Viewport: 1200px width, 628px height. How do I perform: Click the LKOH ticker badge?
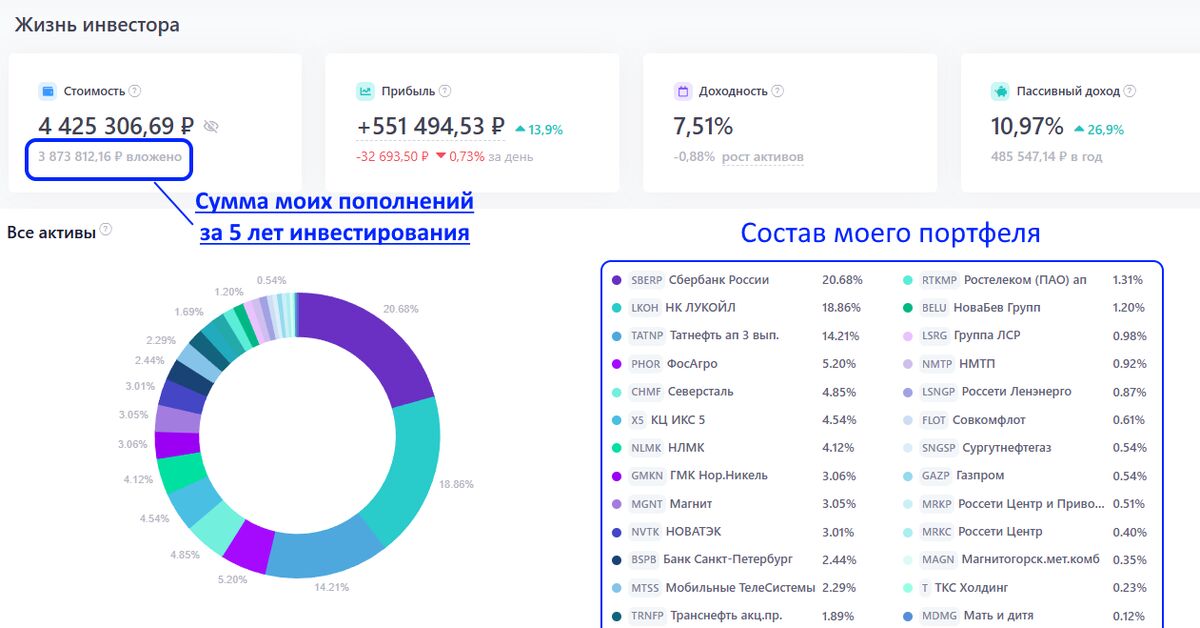click(644, 308)
